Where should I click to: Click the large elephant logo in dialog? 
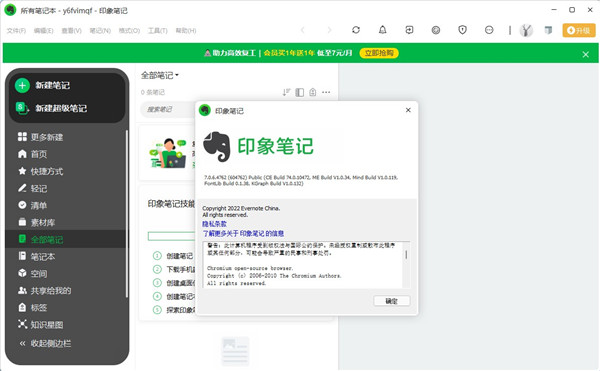(217, 147)
